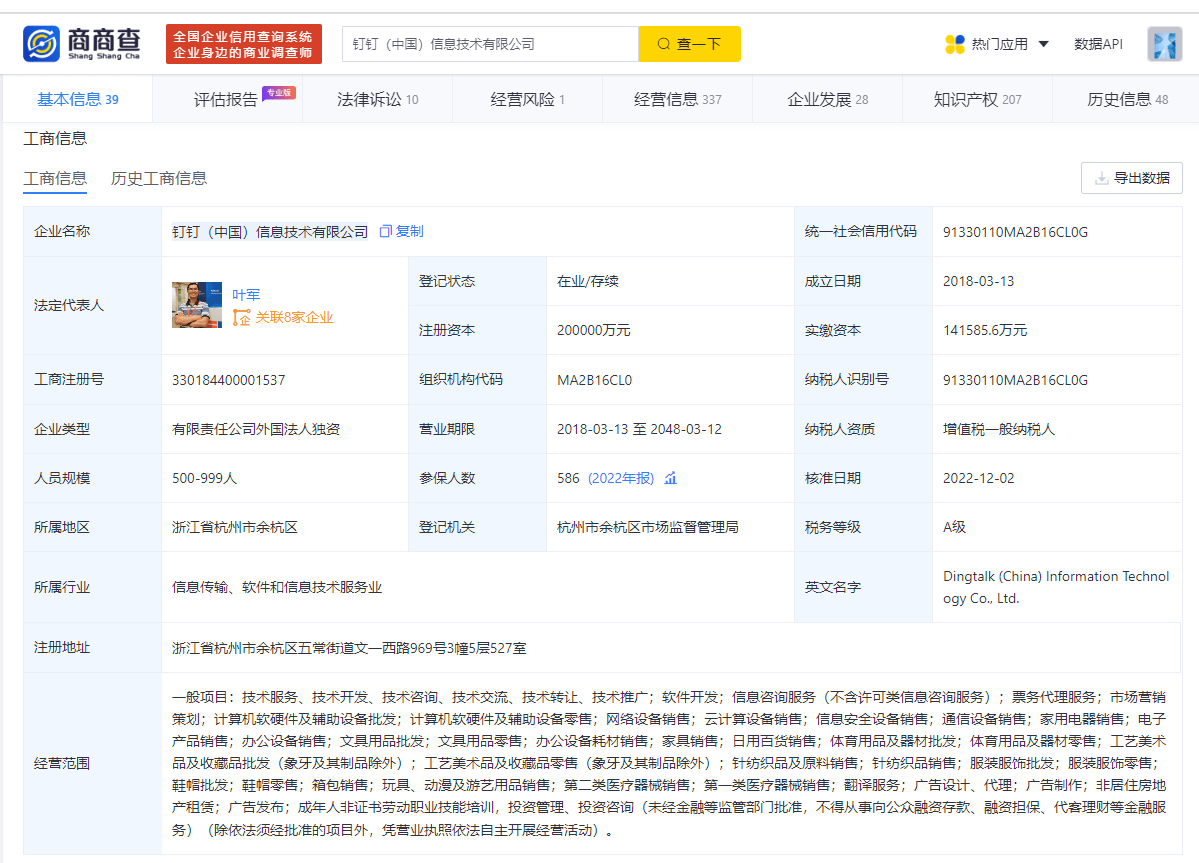Expand the 热门应用 dropdown arrow

[x=1043, y=44]
